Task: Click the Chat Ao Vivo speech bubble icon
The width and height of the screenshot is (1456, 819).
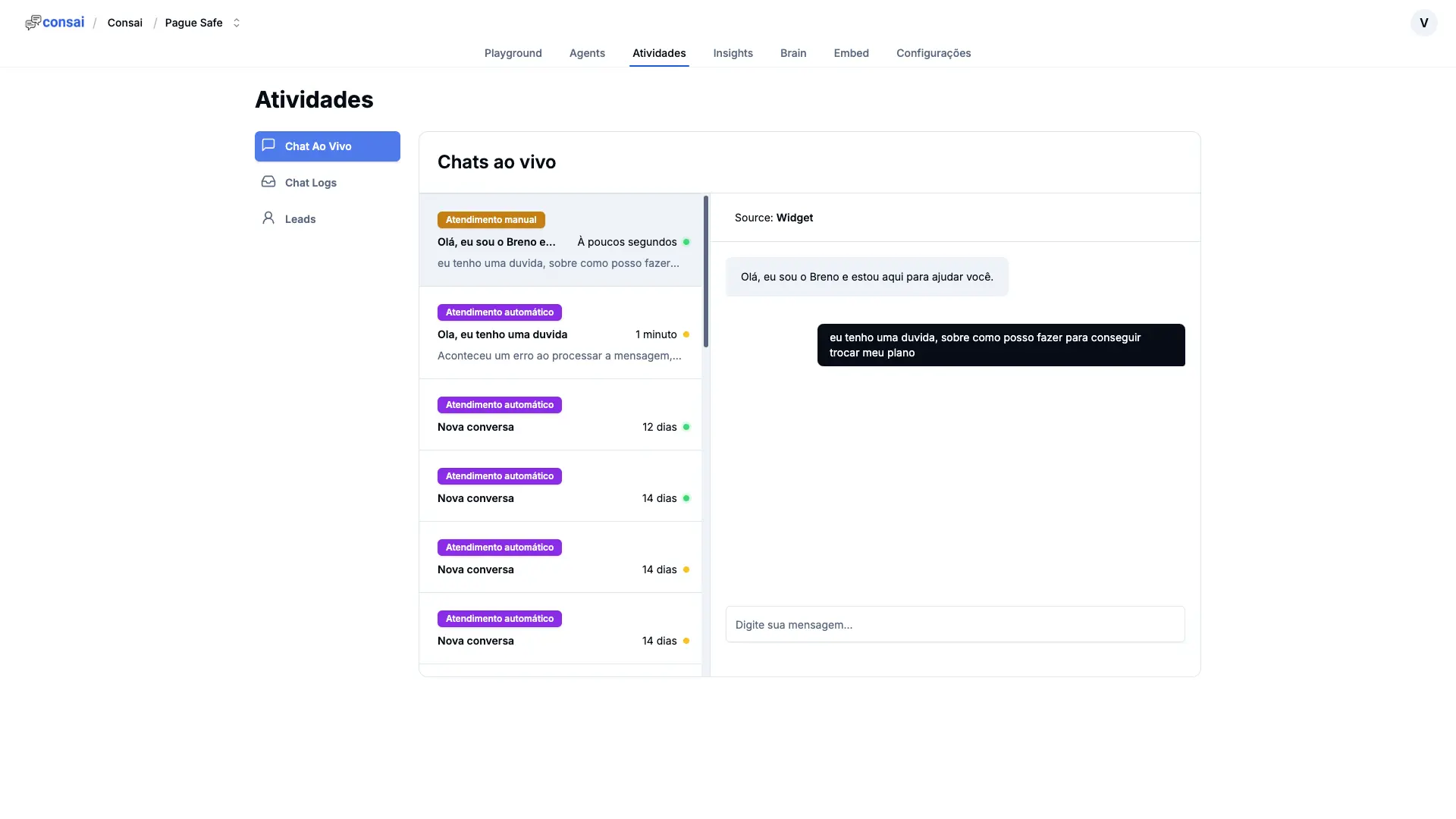Action: point(268,145)
